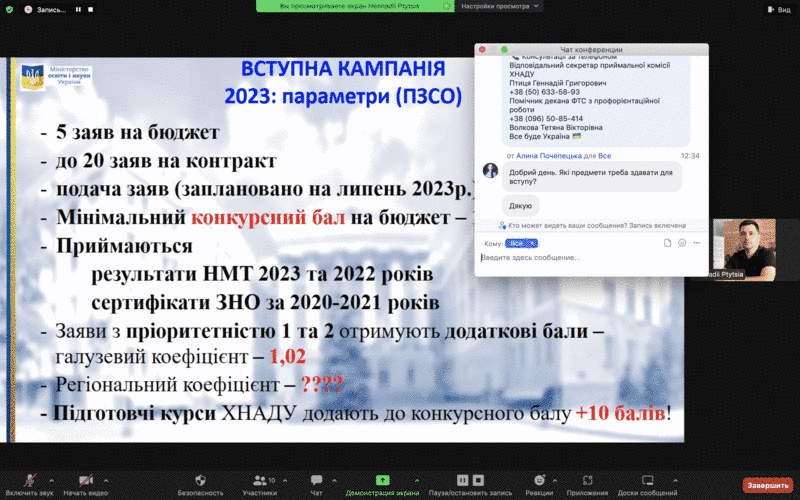
Task: Click the Дякую chat message
Action: tap(520, 206)
